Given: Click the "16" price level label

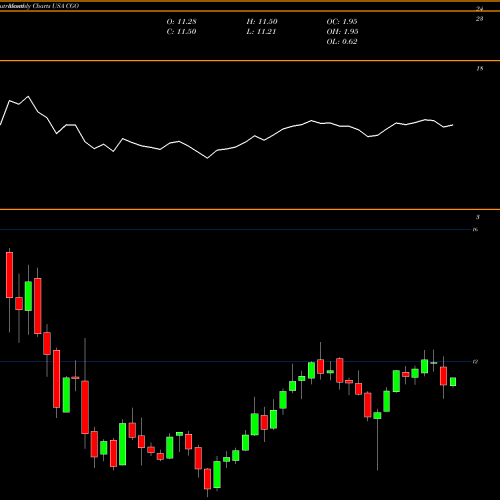Looking at the screenshot, I should [475, 229].
